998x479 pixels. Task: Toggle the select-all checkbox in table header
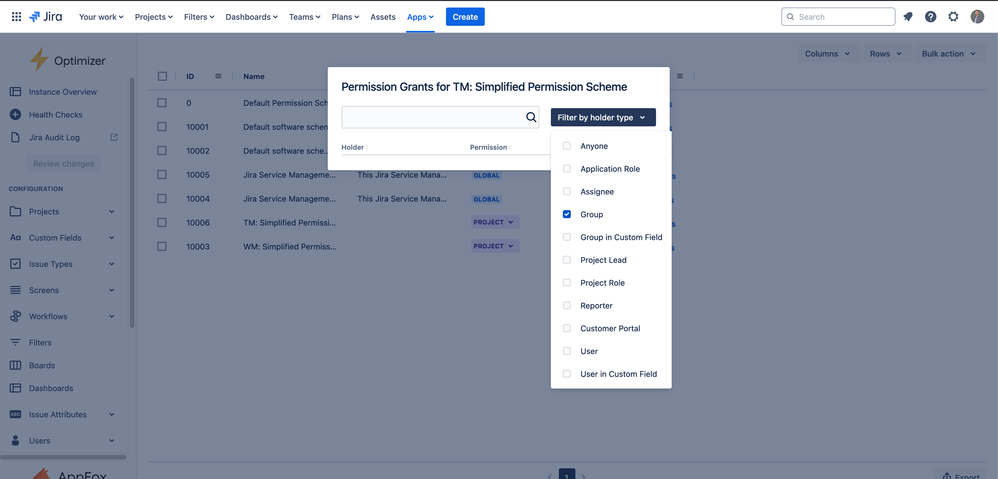[162, 76]
